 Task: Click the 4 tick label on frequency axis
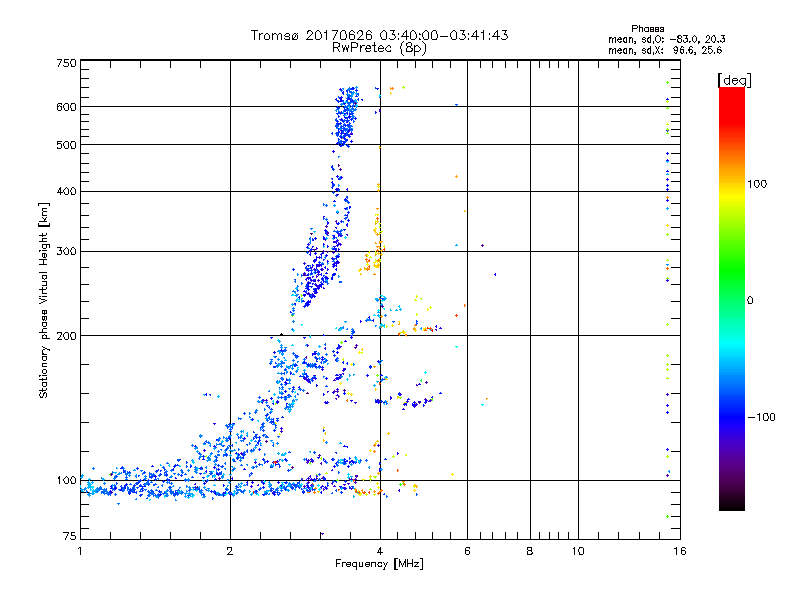(380, 551)
